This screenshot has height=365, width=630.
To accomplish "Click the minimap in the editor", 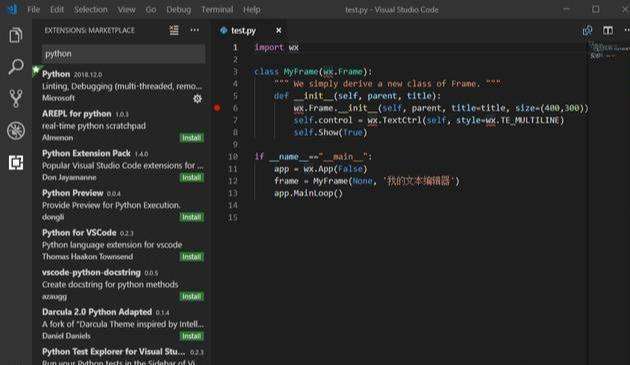I will tap(609, 51).
